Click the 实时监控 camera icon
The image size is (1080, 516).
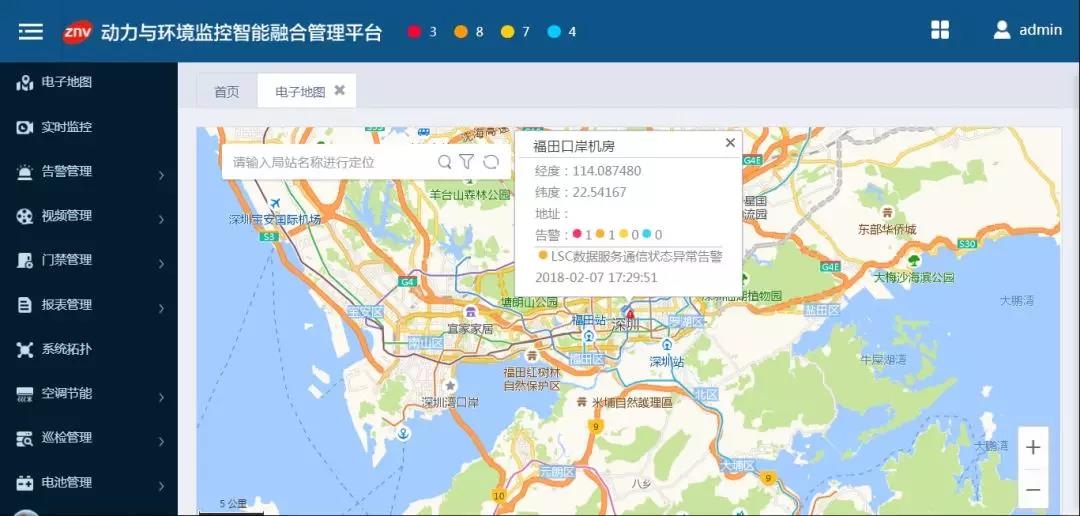(25, 127)
